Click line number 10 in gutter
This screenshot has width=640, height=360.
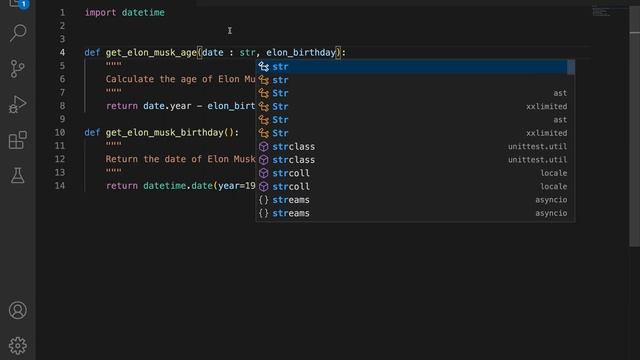click(x=60, y=133)
